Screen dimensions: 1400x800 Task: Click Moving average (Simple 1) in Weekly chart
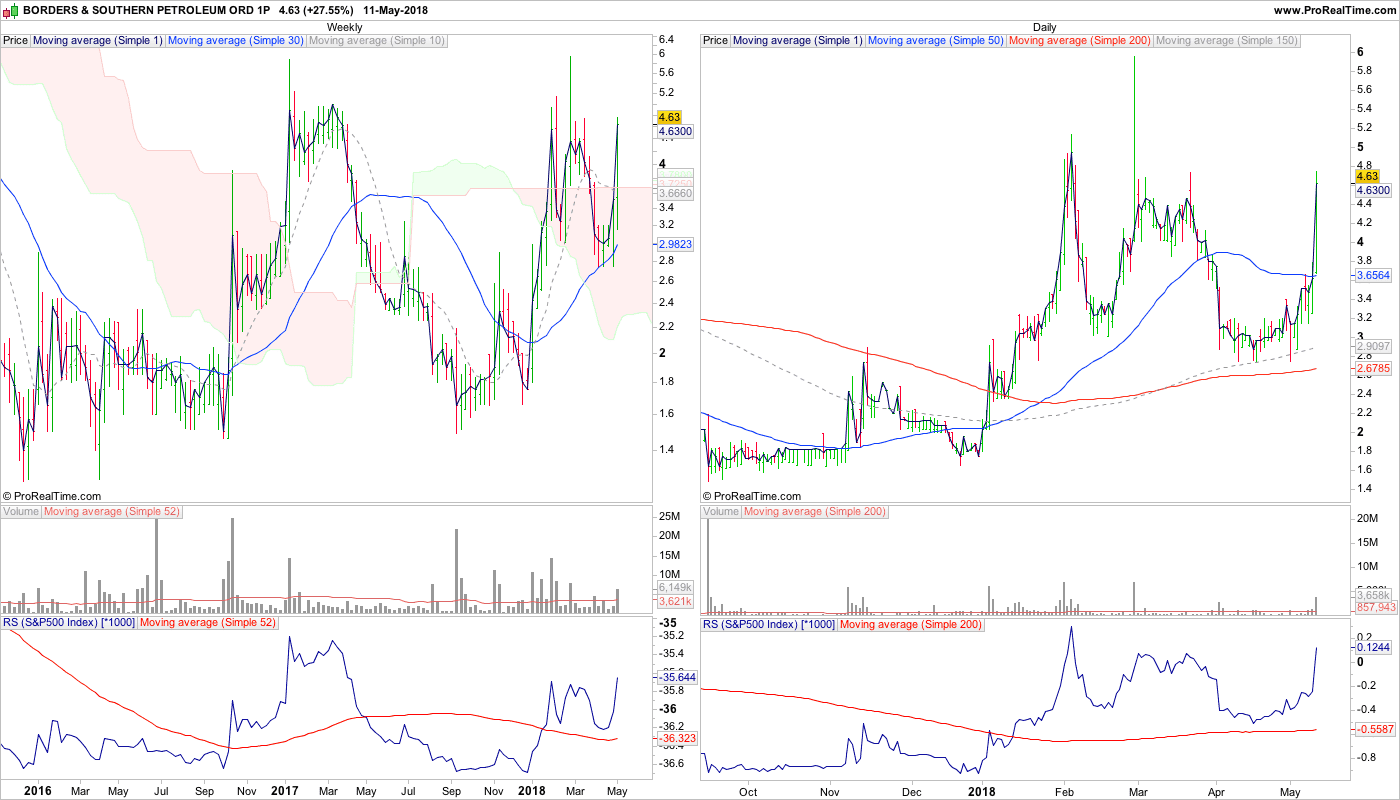pyautogui.click(x=97, y=41)
